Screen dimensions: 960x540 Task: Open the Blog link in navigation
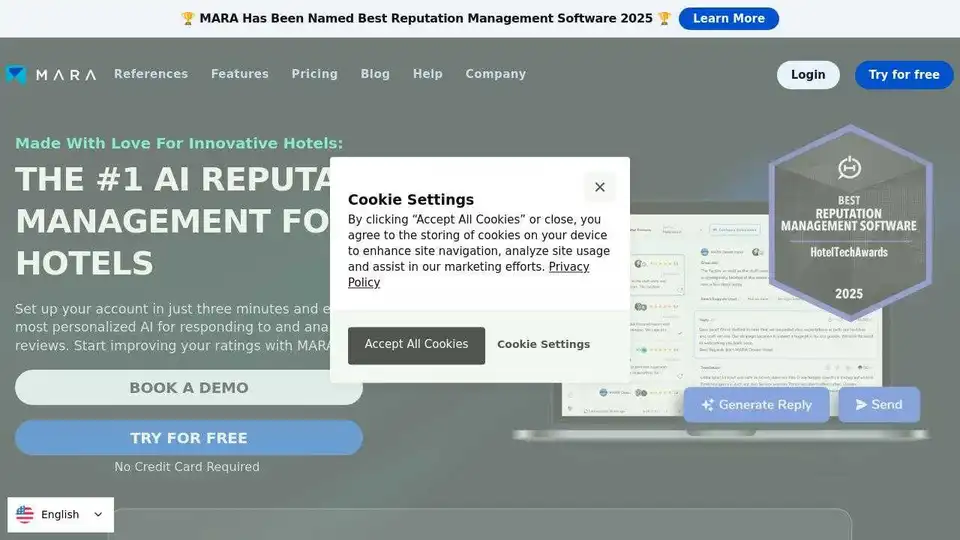[x=375, y=74]
